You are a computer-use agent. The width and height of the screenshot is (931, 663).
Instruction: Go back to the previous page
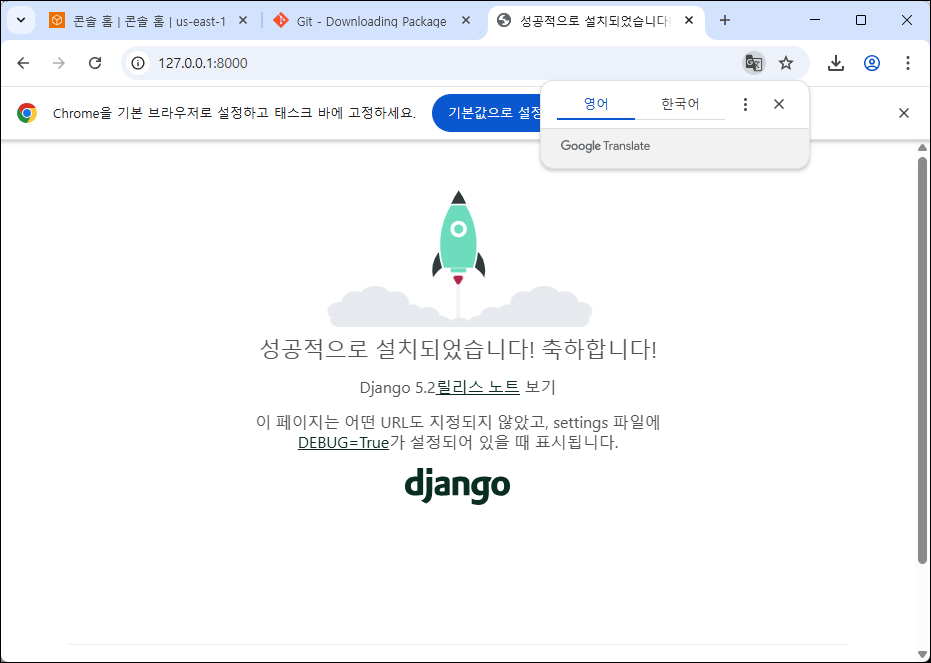click(23, 63)
